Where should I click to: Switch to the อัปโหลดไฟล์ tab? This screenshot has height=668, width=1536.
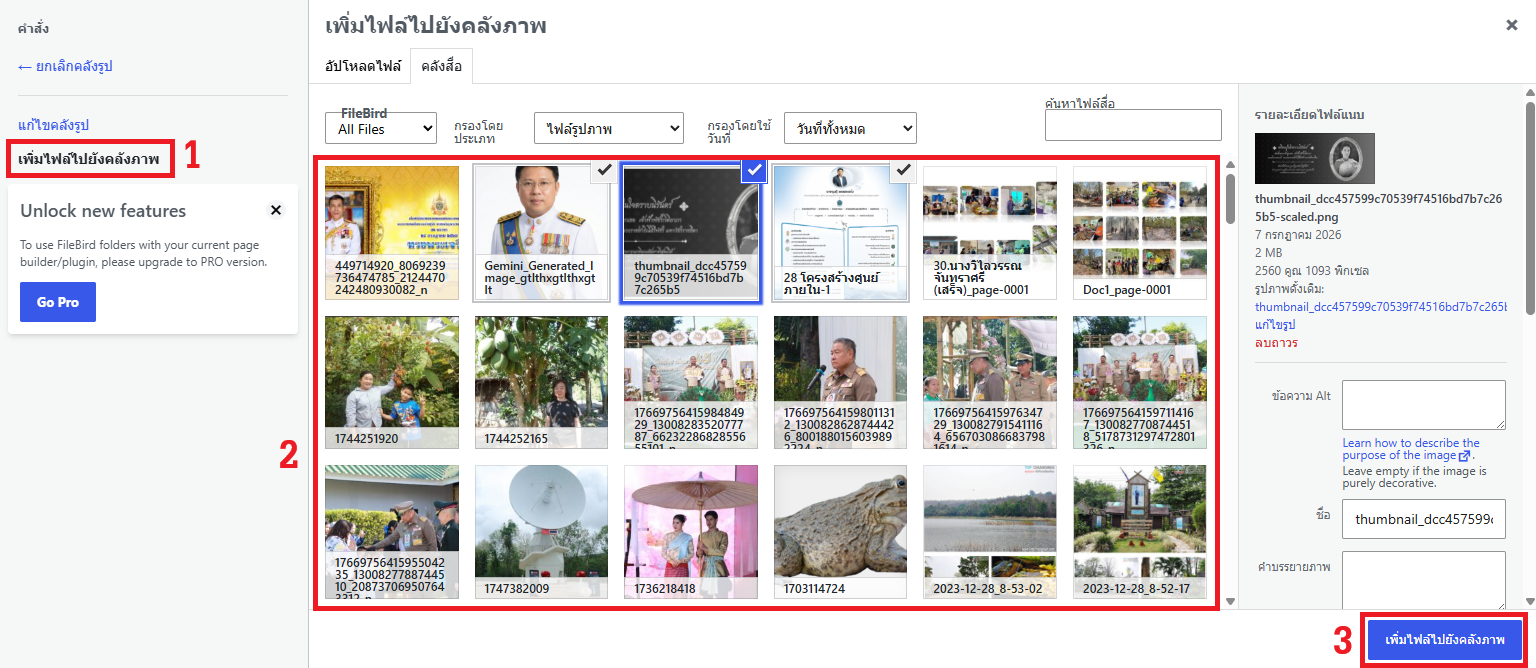363,66
